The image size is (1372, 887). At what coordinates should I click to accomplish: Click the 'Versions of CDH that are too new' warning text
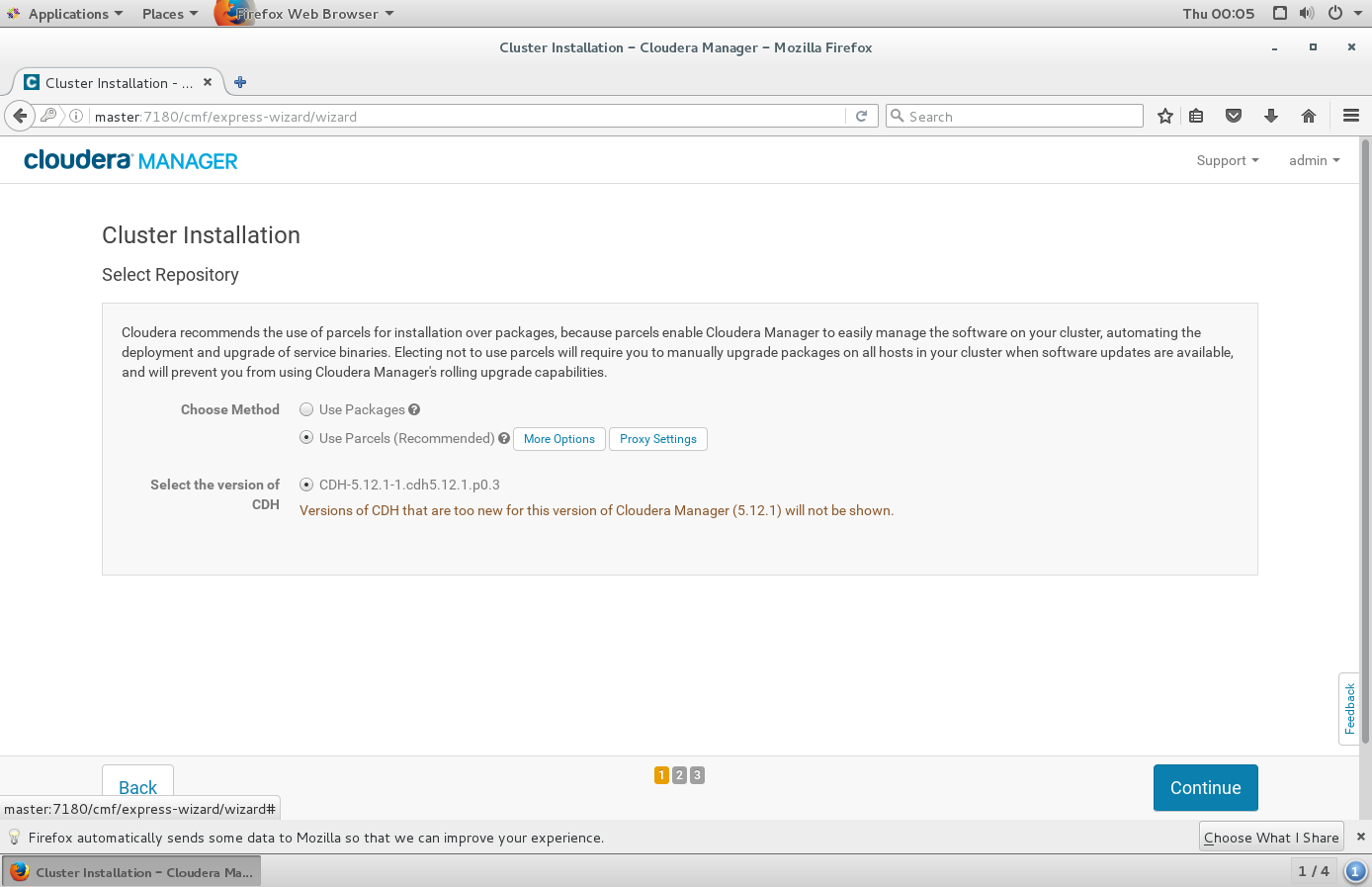point(596,510)
